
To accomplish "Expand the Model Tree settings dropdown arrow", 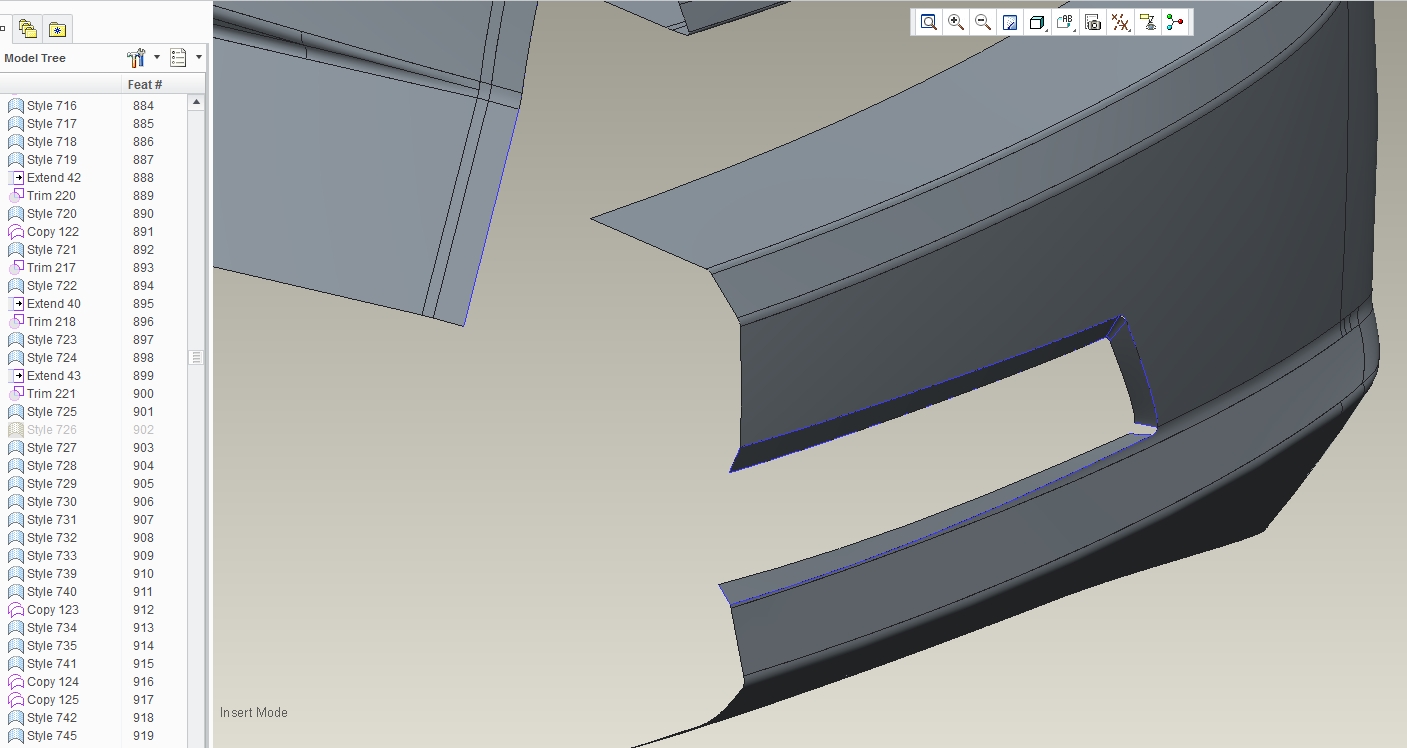I will 157,58.
